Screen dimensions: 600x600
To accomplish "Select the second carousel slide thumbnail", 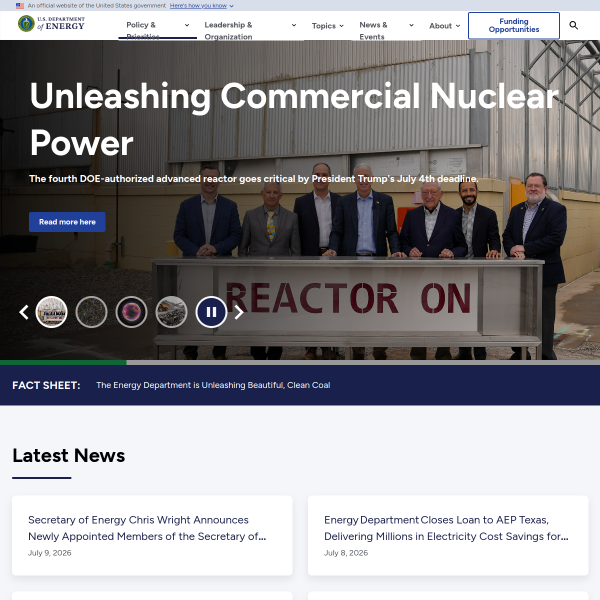I will tap(91, 312).
